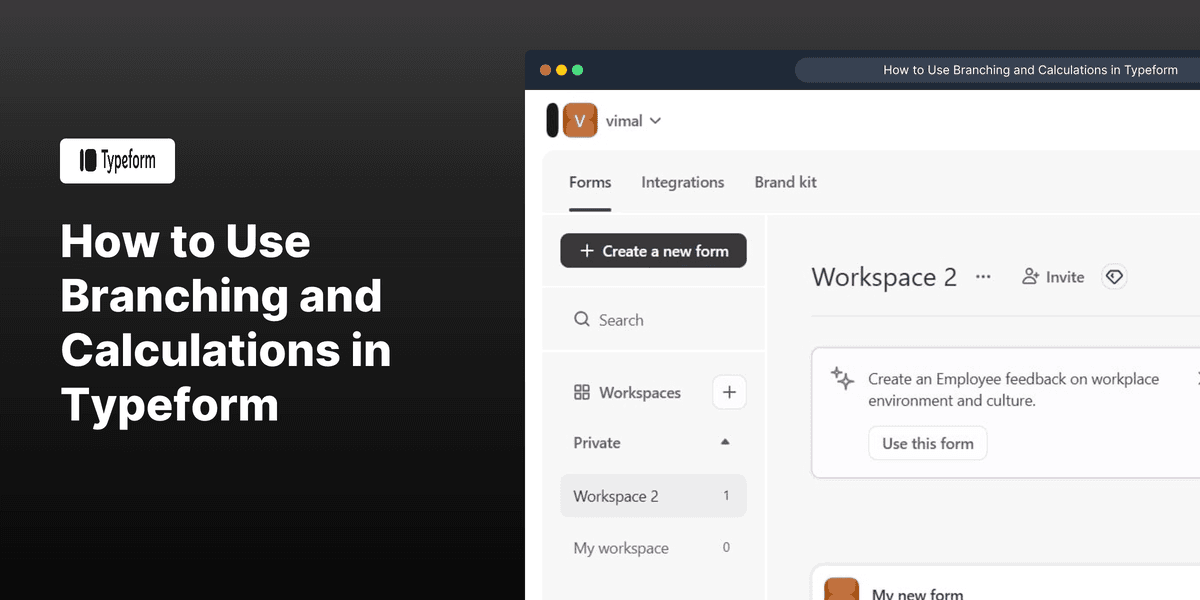Open the Workspaces grid icon

click(x=582, y=392)
